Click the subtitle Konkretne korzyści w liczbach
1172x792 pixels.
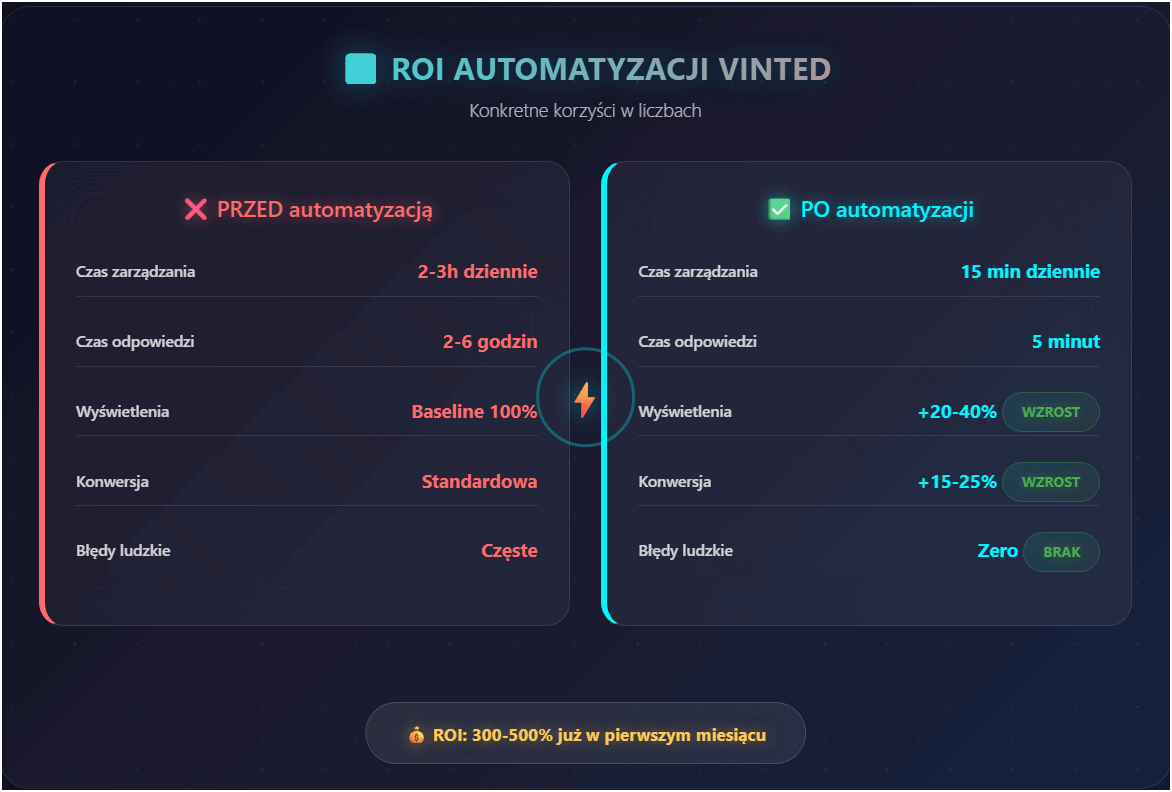pyautogui.click(x=585, y=111)
